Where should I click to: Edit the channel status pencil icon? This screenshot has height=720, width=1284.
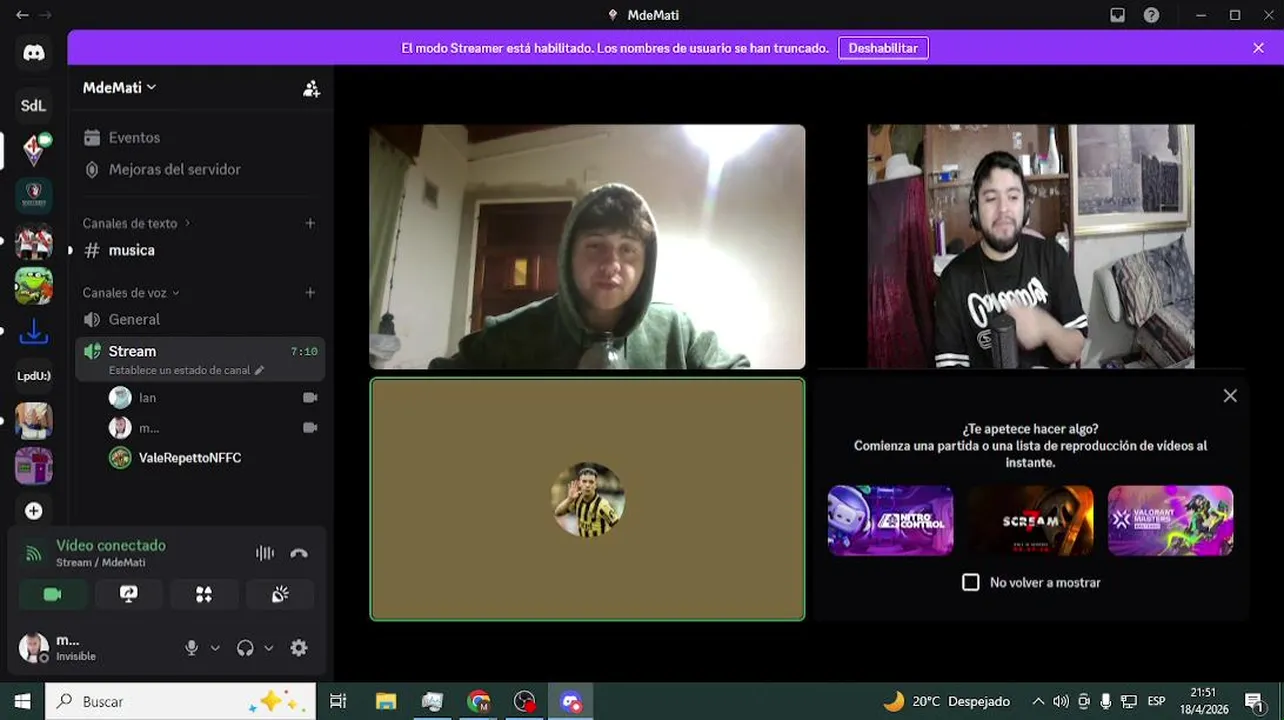pos(260,370)
